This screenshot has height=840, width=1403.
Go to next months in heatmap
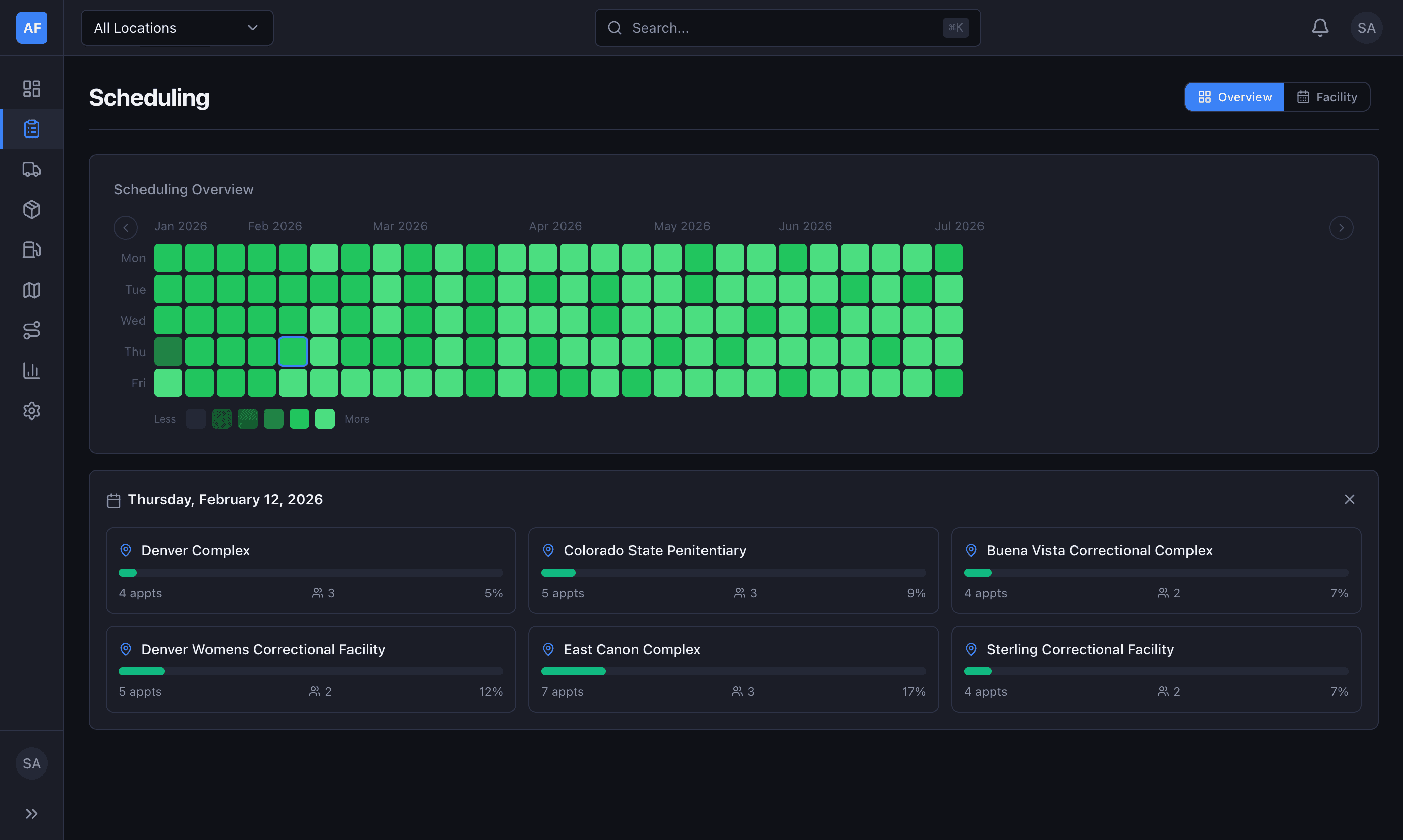[1341, 228]
